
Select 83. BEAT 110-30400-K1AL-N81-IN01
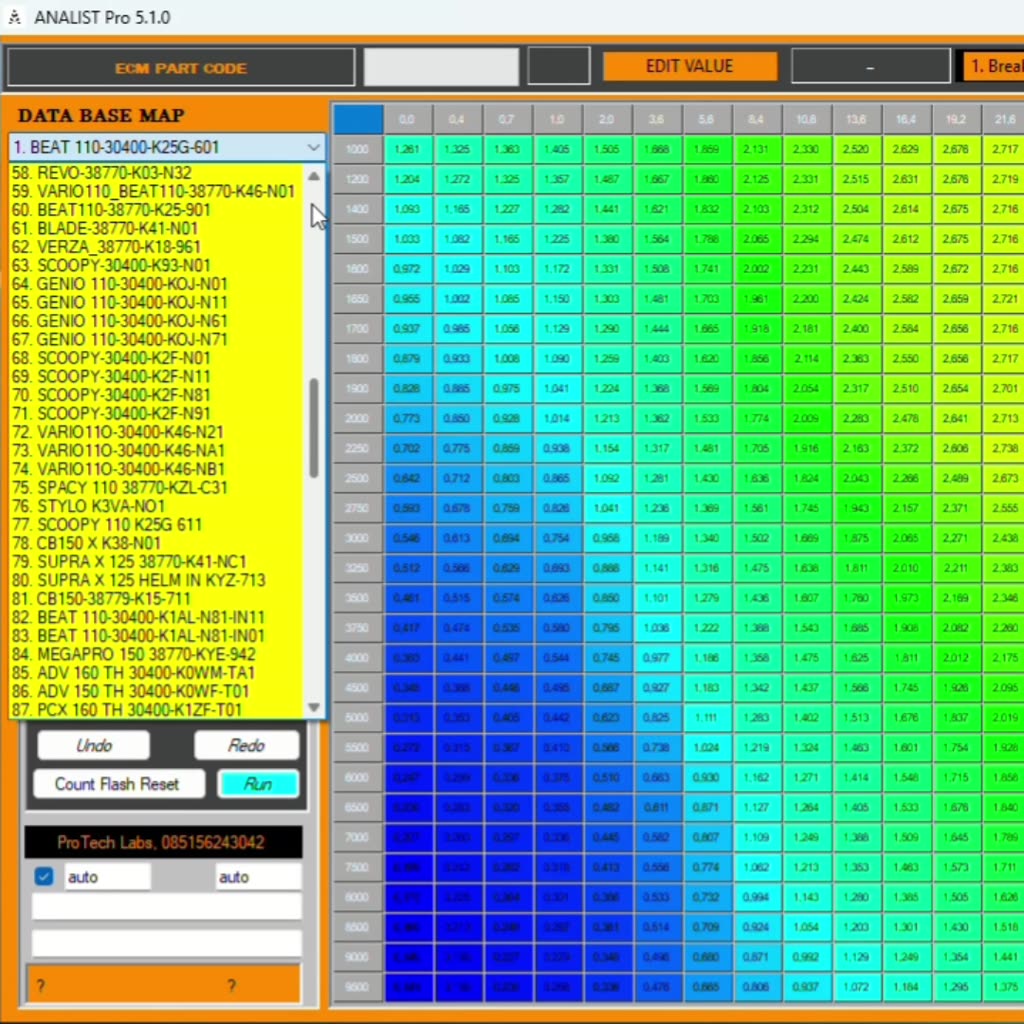click(x=155, y=635)
